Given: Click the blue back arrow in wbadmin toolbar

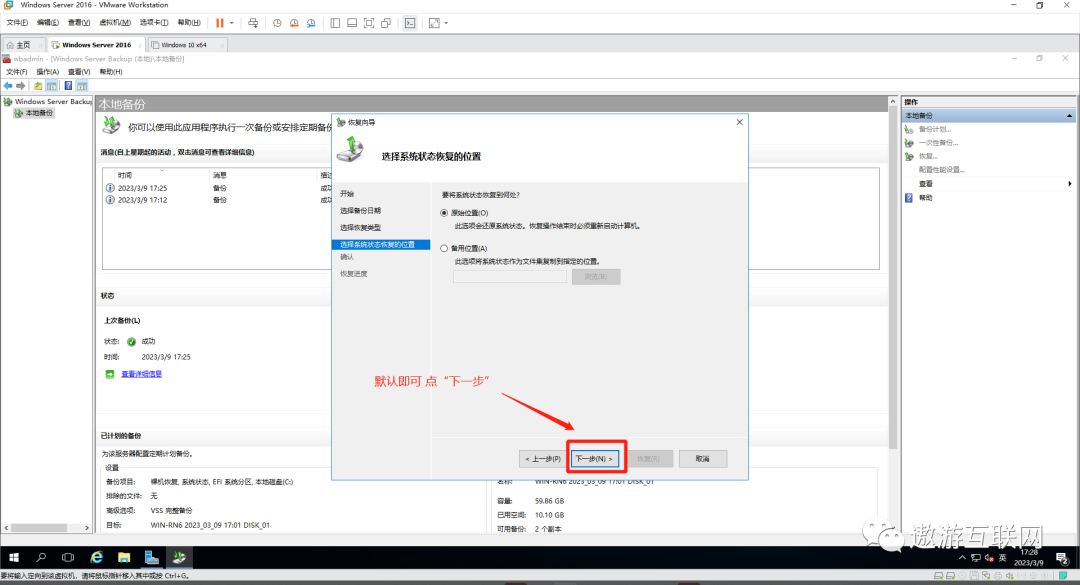Looking at the screenshot, I should [x=8, y=85].
